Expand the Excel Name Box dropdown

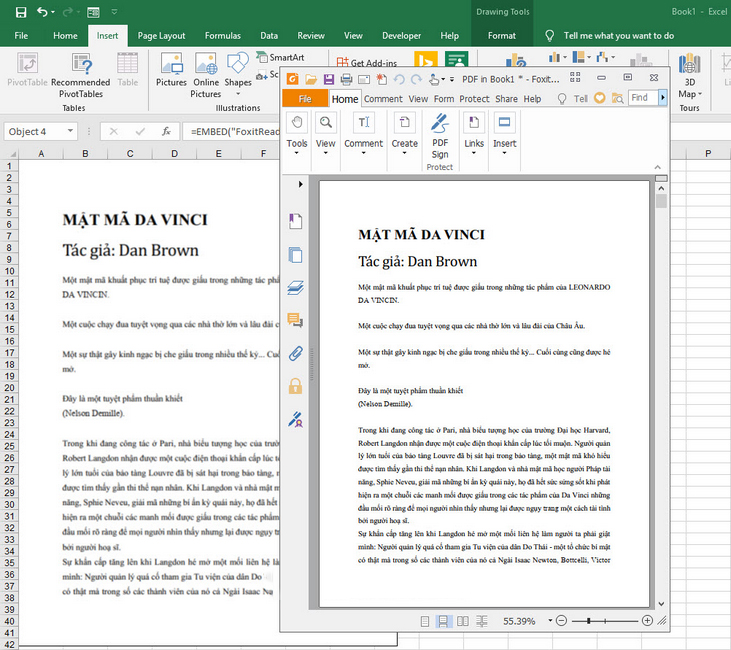tap(70, 131)
